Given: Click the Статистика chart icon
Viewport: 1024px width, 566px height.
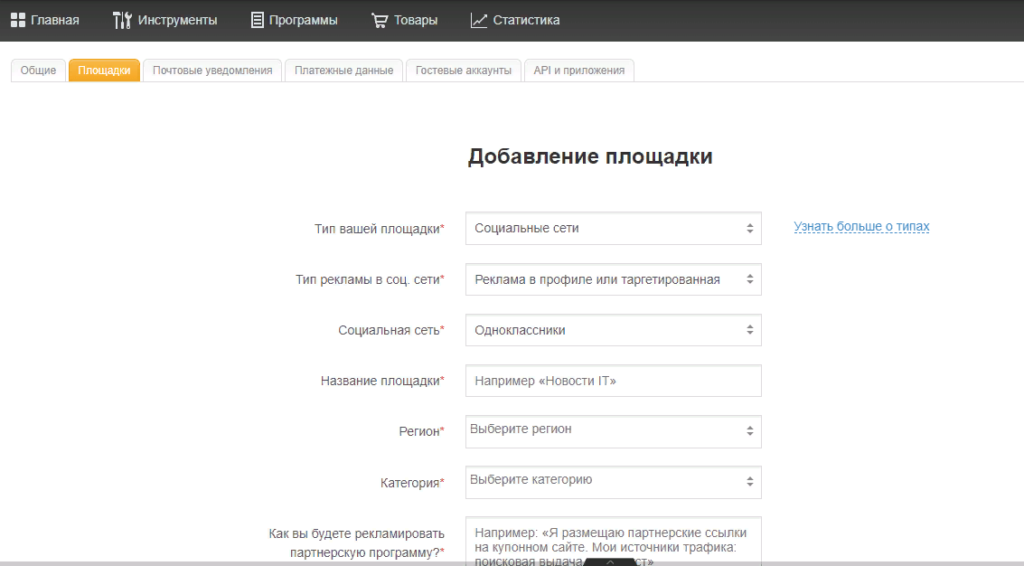Looking at the screenshot, I should point(479,20).
